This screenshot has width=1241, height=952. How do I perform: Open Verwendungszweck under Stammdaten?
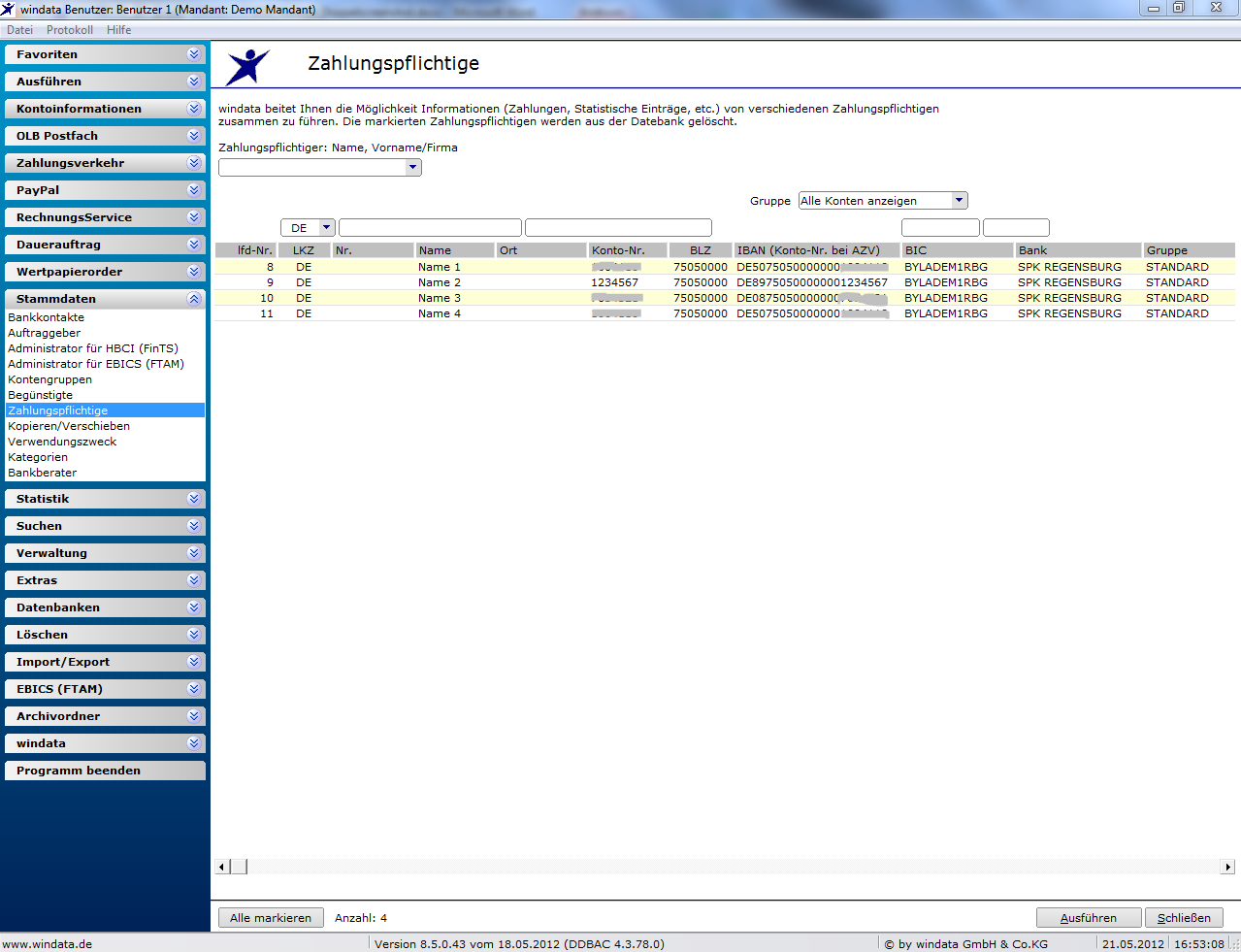[x=62, y=442]
